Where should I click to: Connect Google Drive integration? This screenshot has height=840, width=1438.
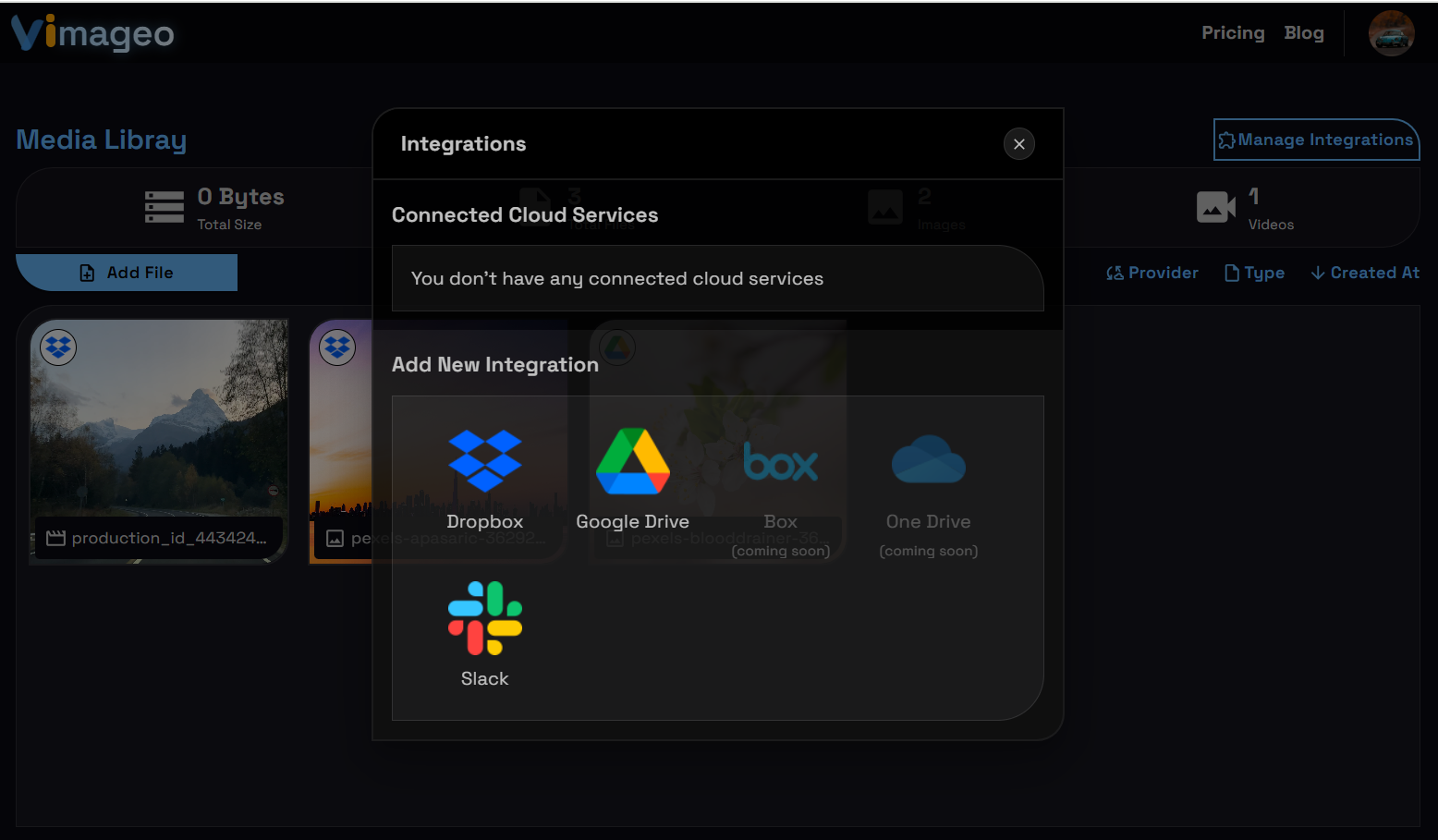tap(632, 479)
